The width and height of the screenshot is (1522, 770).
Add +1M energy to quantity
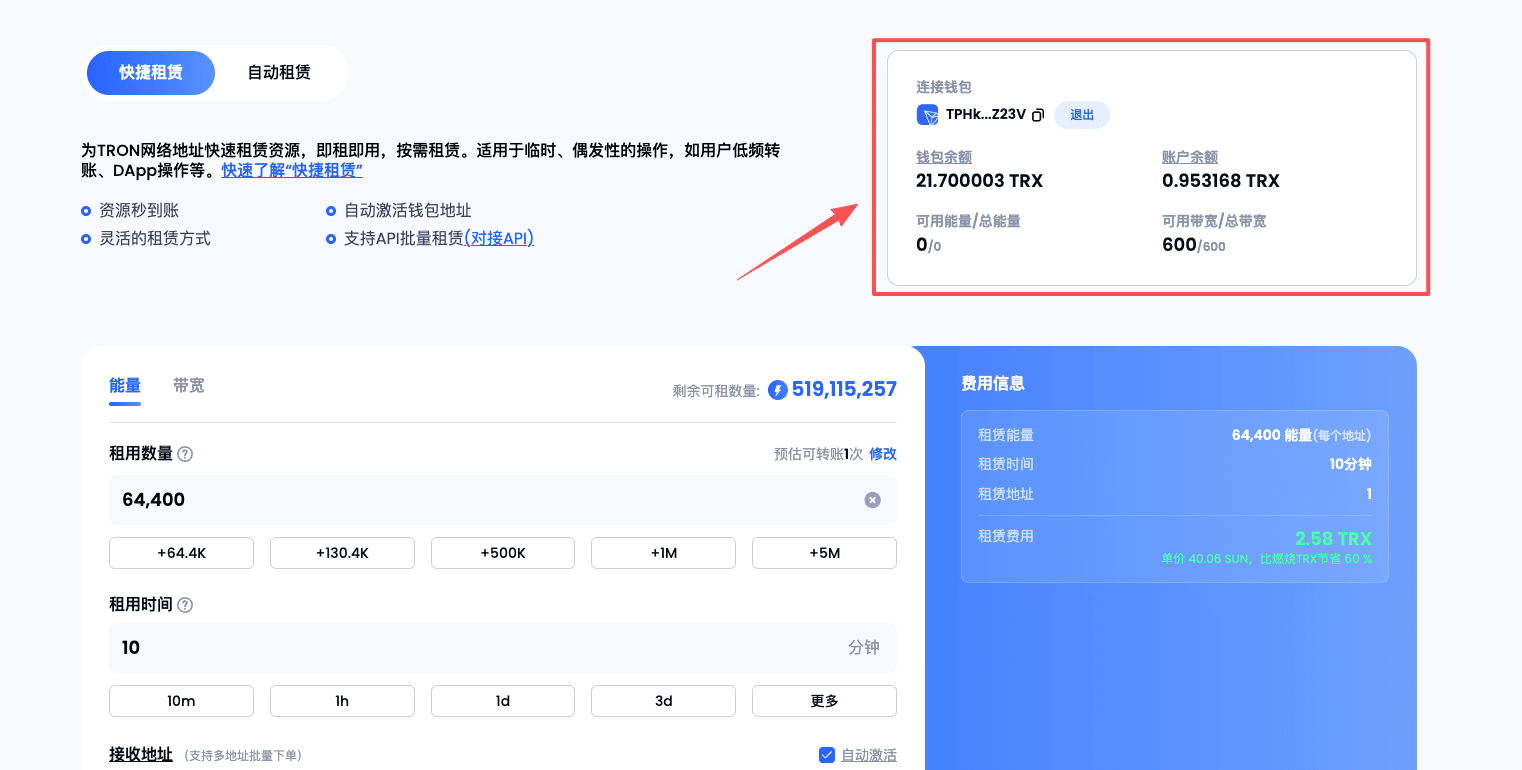click(x=663, y=553)
